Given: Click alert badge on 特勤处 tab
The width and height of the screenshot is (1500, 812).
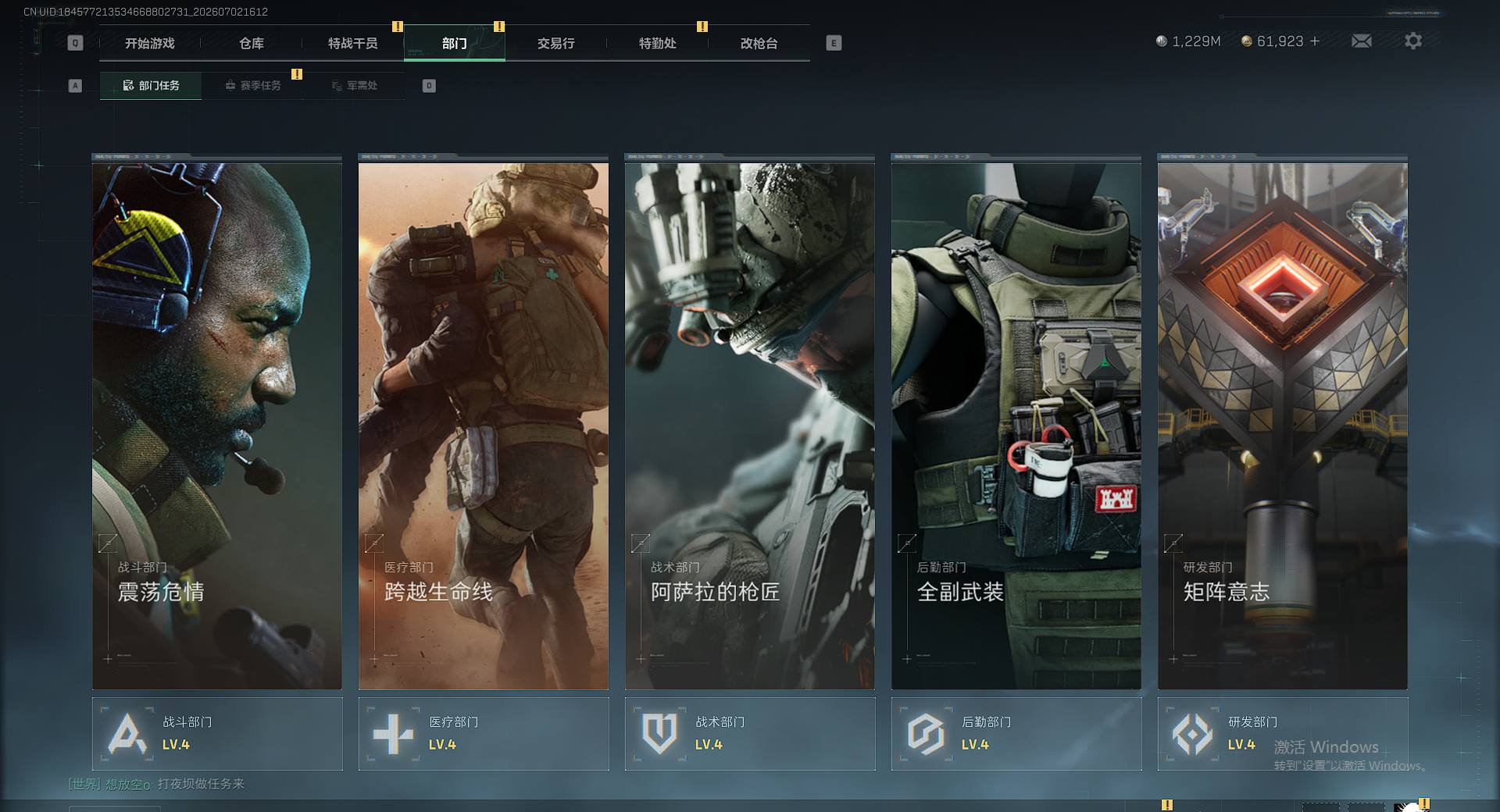Looking at the screenshot, I should [702, 27].
